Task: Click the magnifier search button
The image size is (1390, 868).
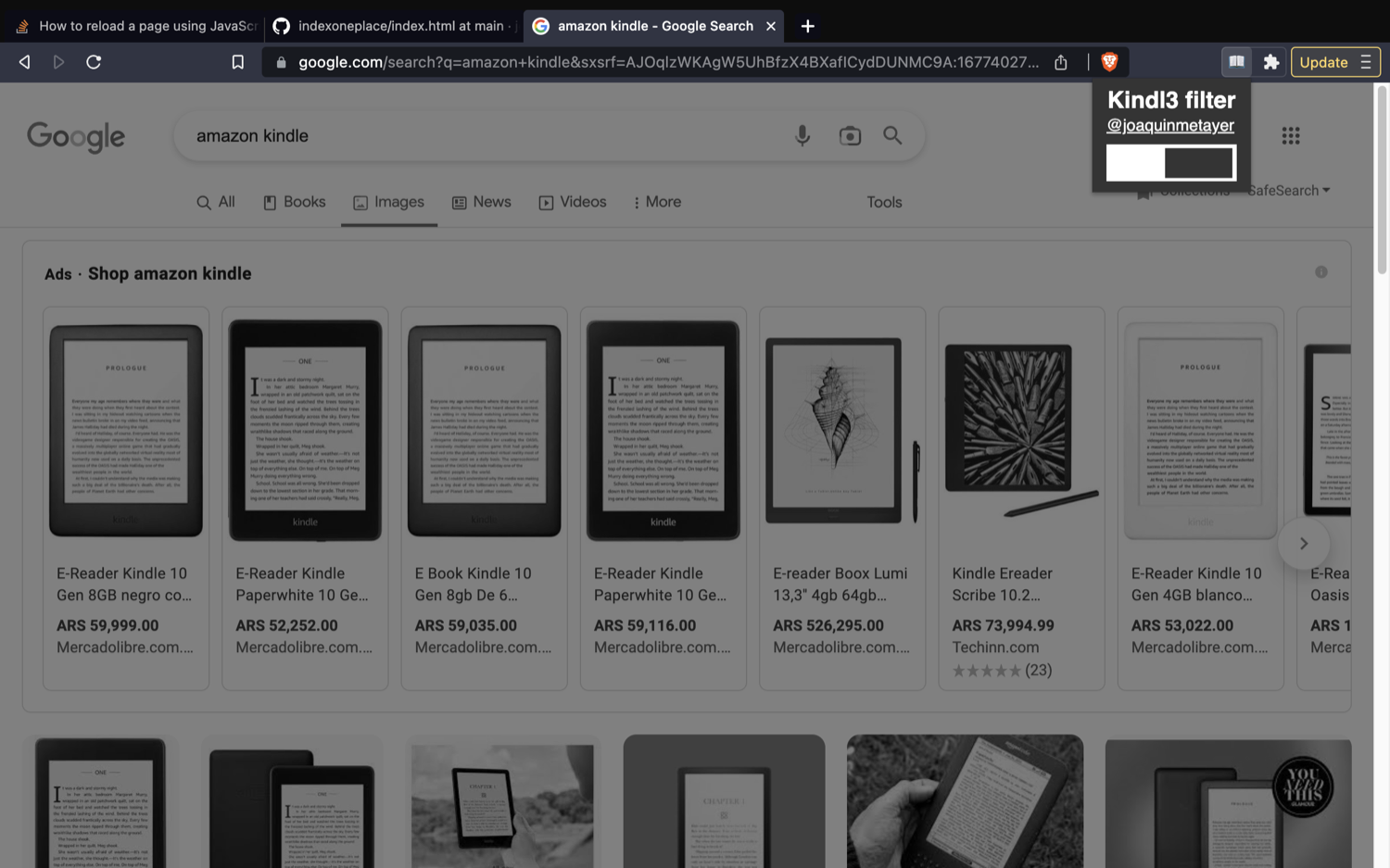Action: (x=892, y=135)
